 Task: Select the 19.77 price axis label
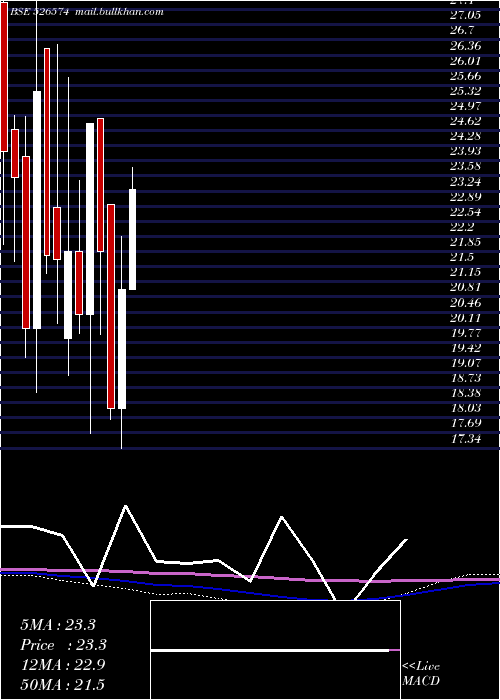466,333
